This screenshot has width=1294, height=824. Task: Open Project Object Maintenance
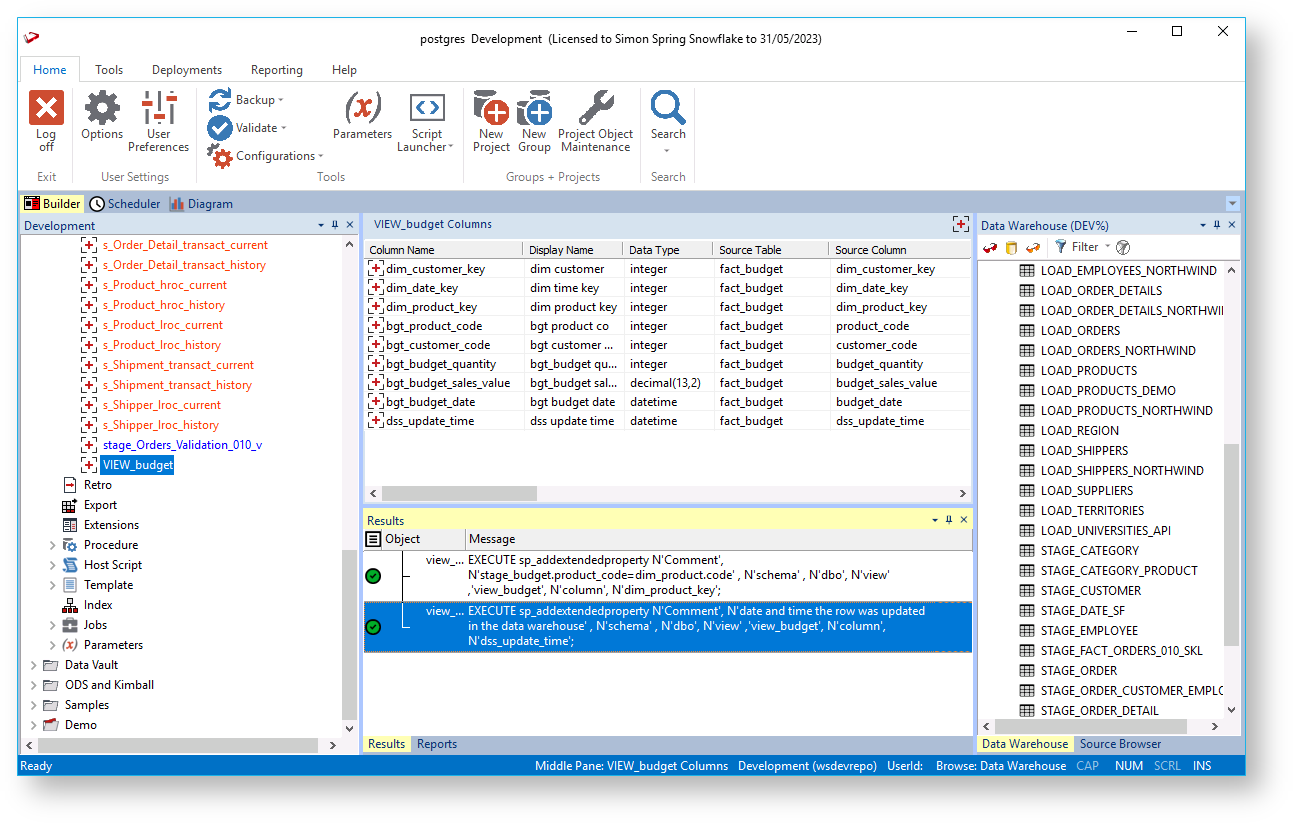[595, 109]
